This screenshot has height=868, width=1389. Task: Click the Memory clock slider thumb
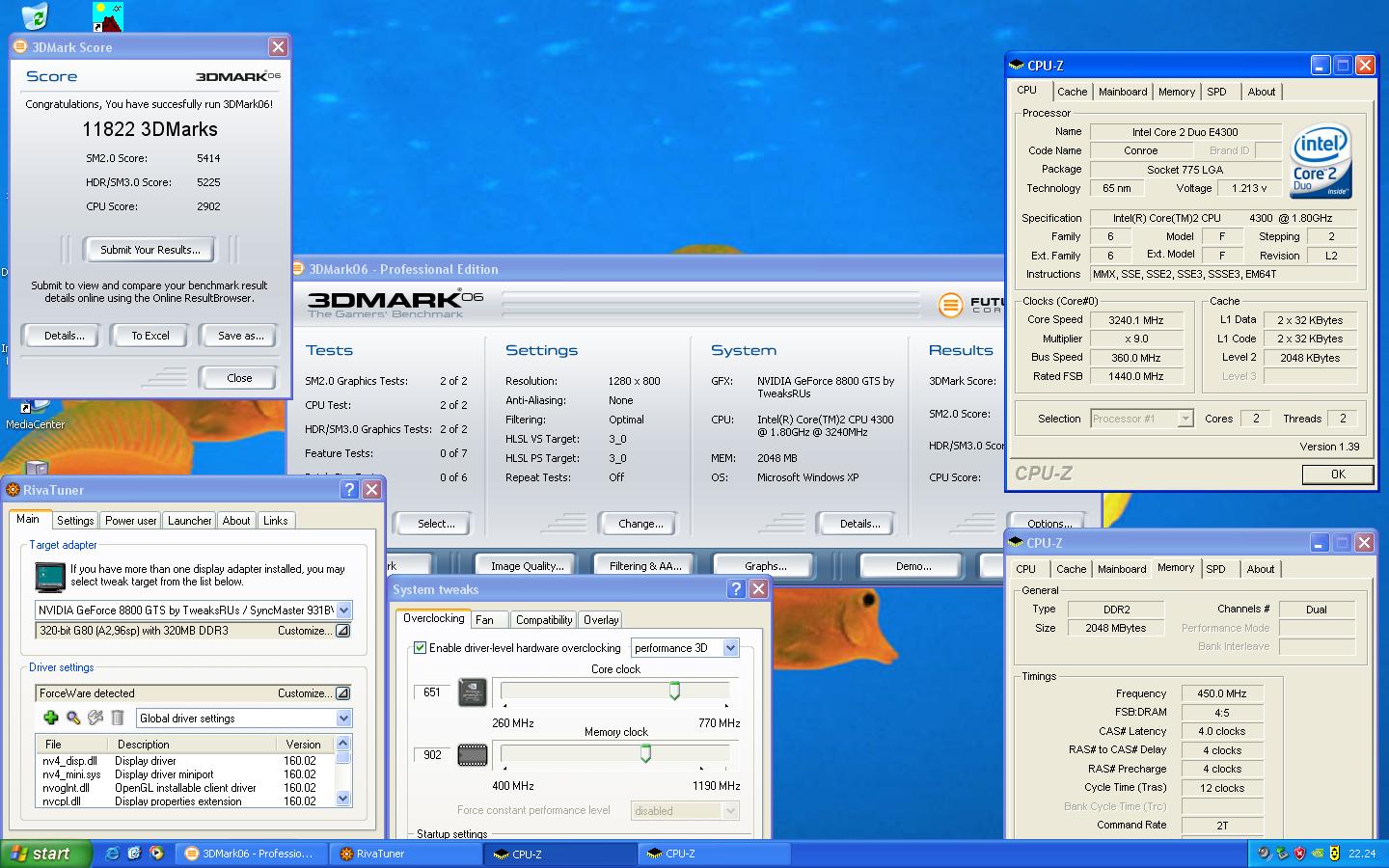tap(645, 753)
